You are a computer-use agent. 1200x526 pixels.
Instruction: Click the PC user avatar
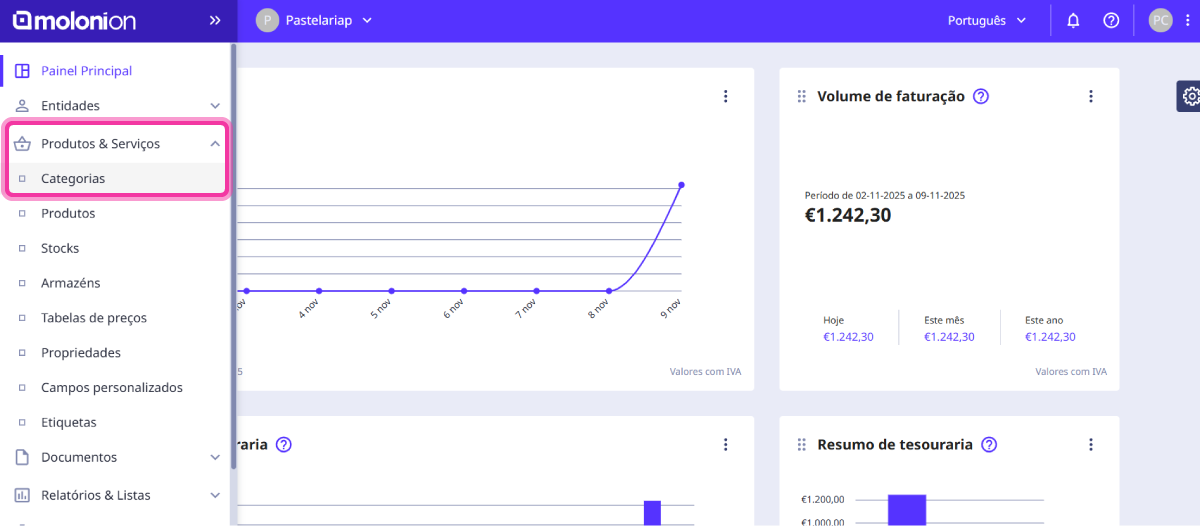(x=1160, y=20)
